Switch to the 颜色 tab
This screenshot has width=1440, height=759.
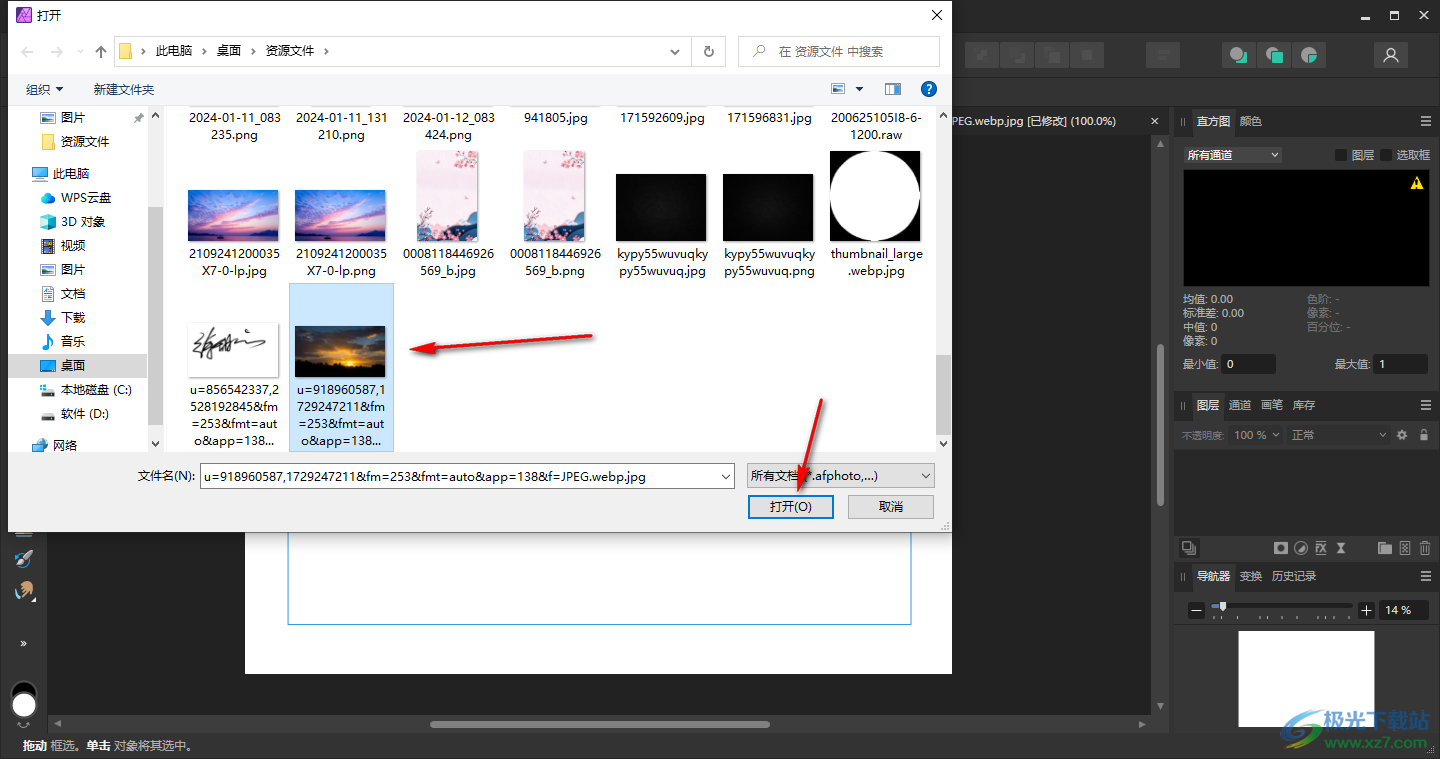coord(1251,121)
